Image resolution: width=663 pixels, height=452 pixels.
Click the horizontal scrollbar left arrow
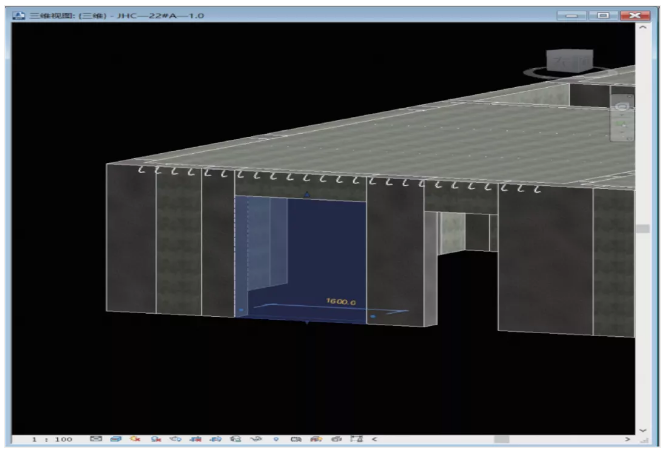tap(375, 439)
